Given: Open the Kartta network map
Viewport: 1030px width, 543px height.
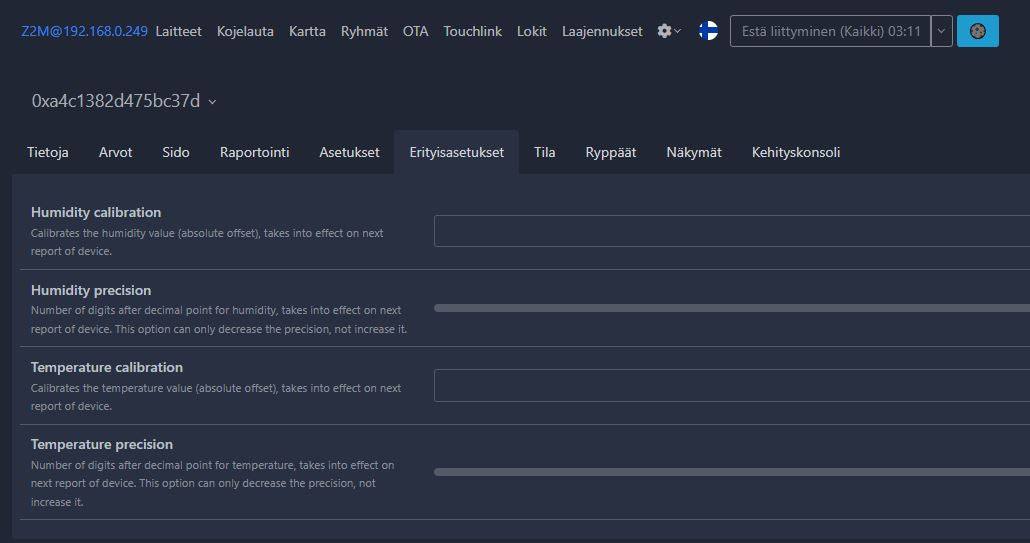Looking at the screenshot, I should click(x=307, y=31).
